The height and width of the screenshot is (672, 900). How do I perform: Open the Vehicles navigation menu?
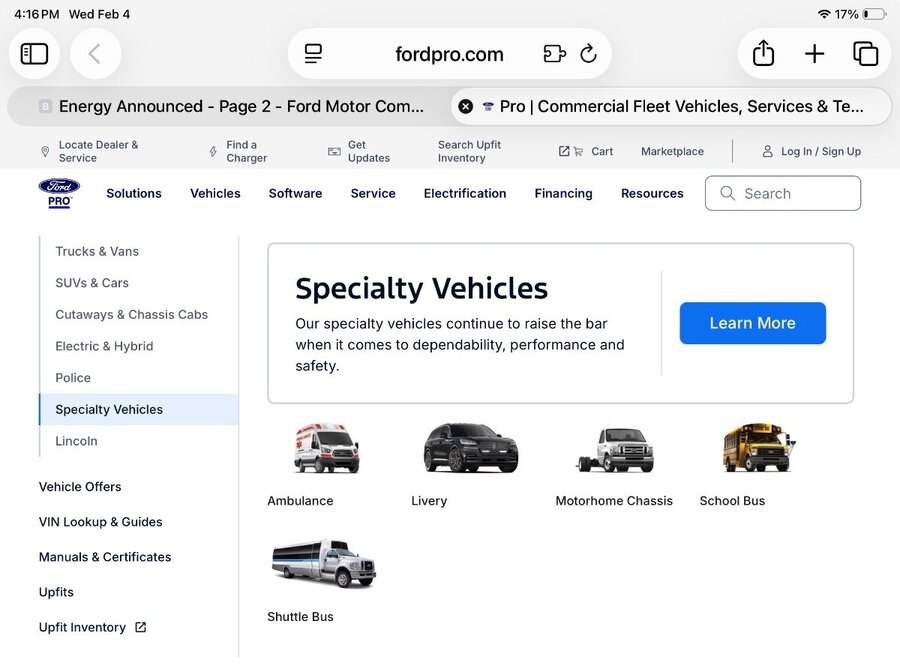215,193
